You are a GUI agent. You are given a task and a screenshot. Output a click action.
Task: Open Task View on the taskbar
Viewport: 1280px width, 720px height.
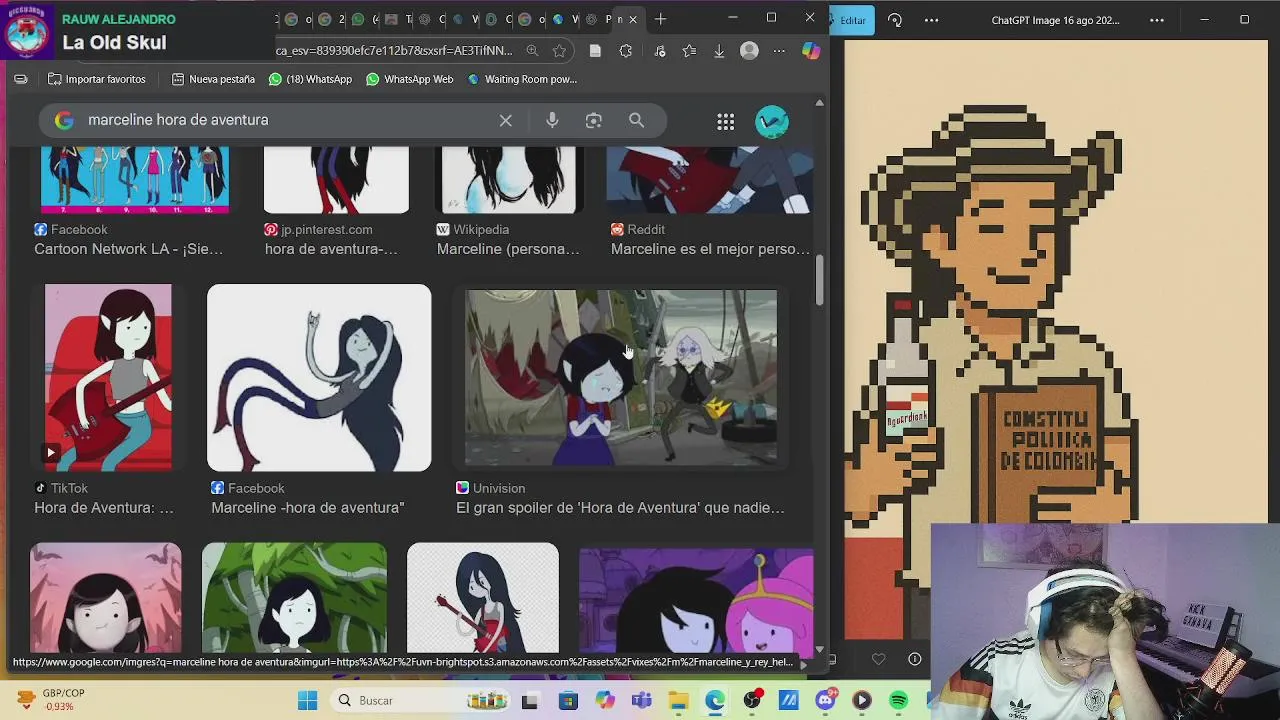coord(529,701)
